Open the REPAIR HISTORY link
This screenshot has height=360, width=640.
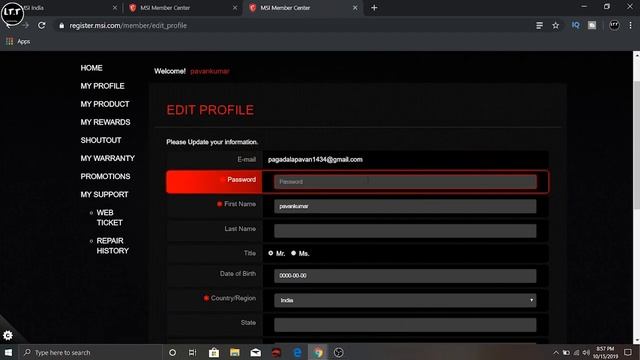[x=113, y=246]
